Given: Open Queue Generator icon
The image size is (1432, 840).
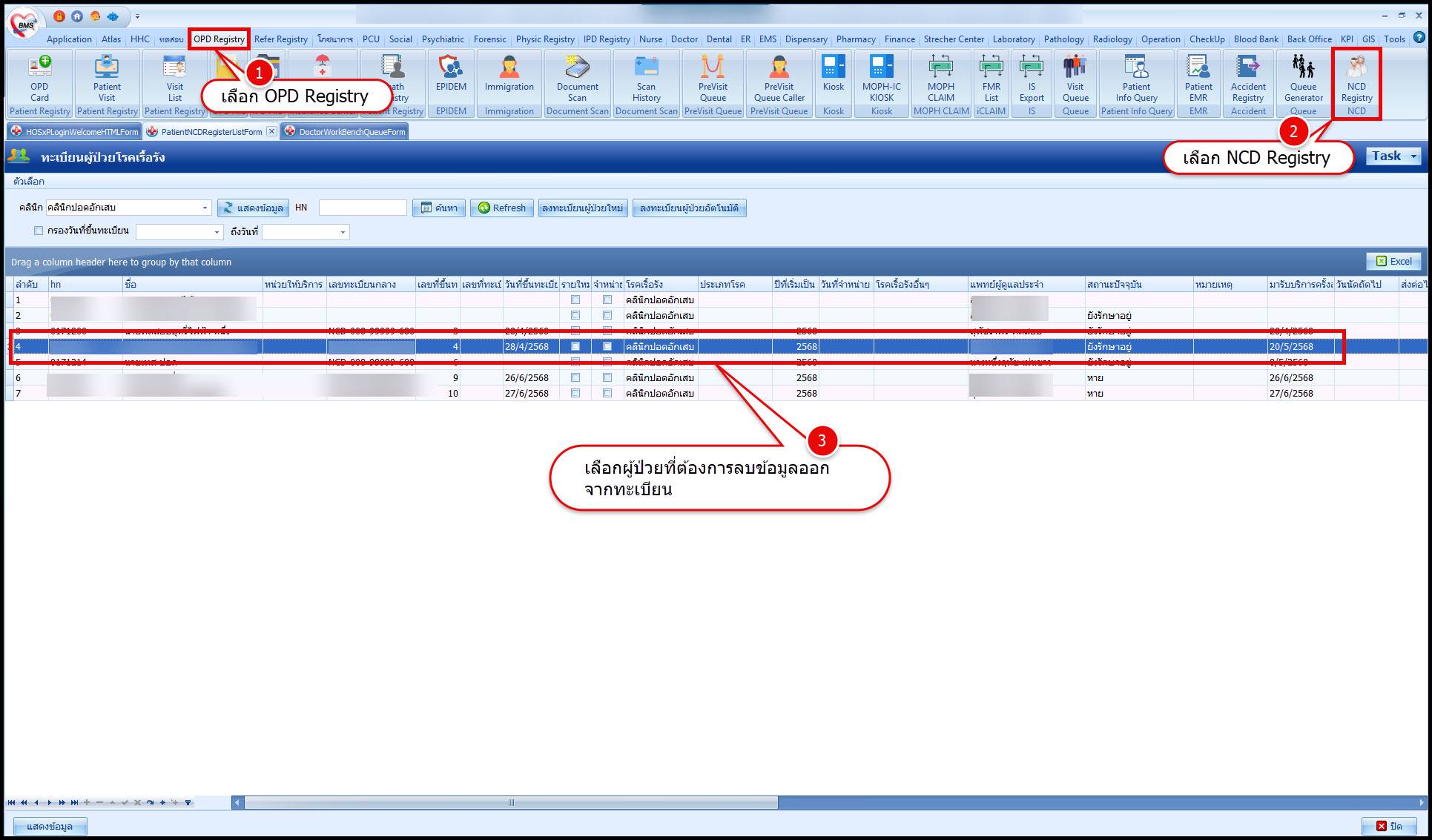Looking at the screenshot, I should [1303, 80].
